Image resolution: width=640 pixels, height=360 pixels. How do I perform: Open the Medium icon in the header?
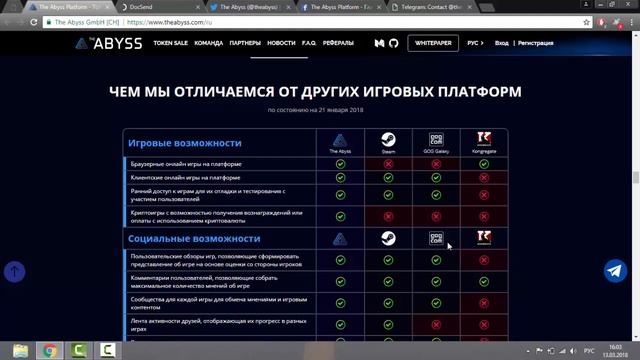(379, 43)
